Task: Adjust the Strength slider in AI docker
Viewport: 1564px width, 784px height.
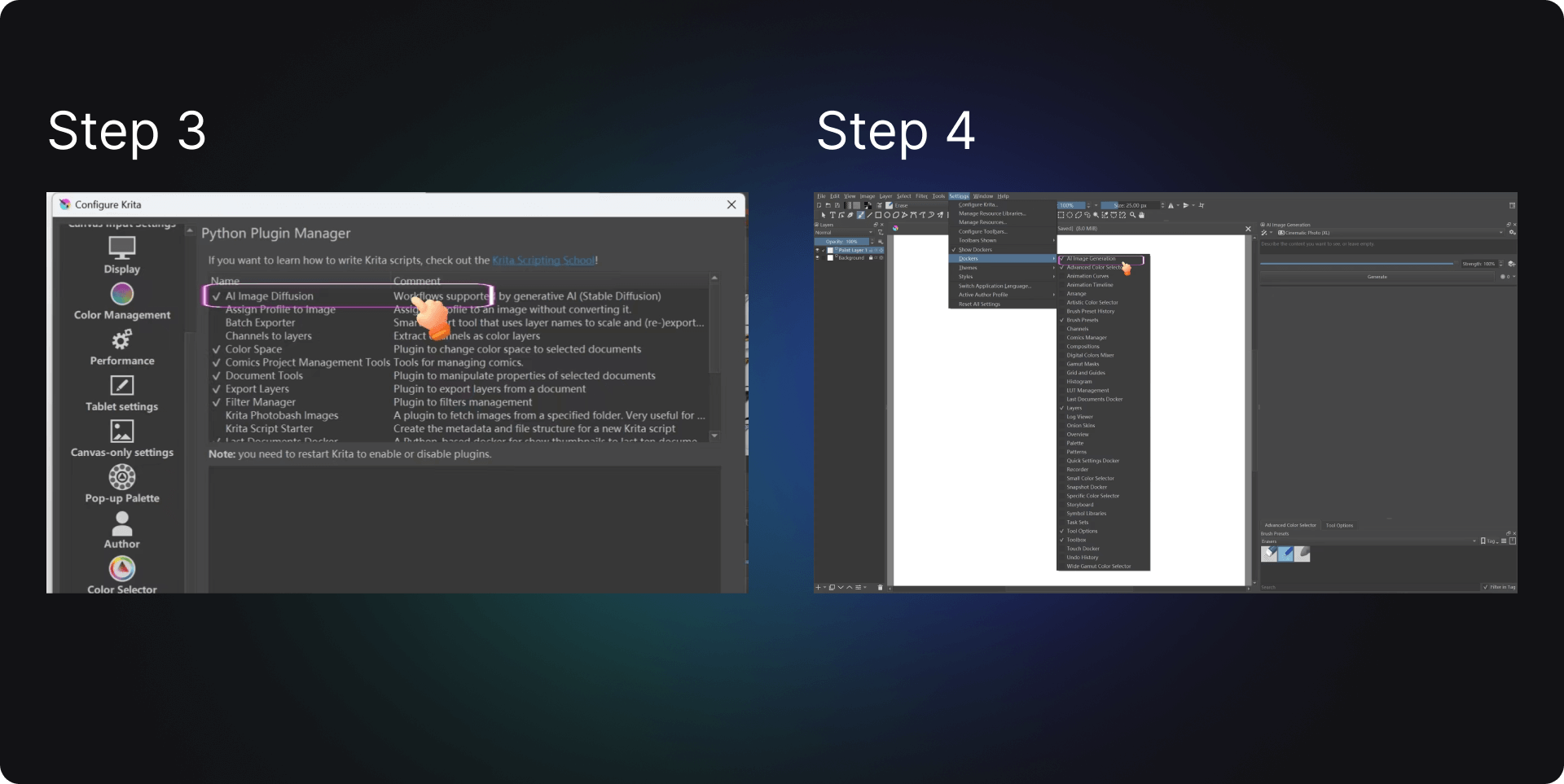Action: tap(1357, 264)
